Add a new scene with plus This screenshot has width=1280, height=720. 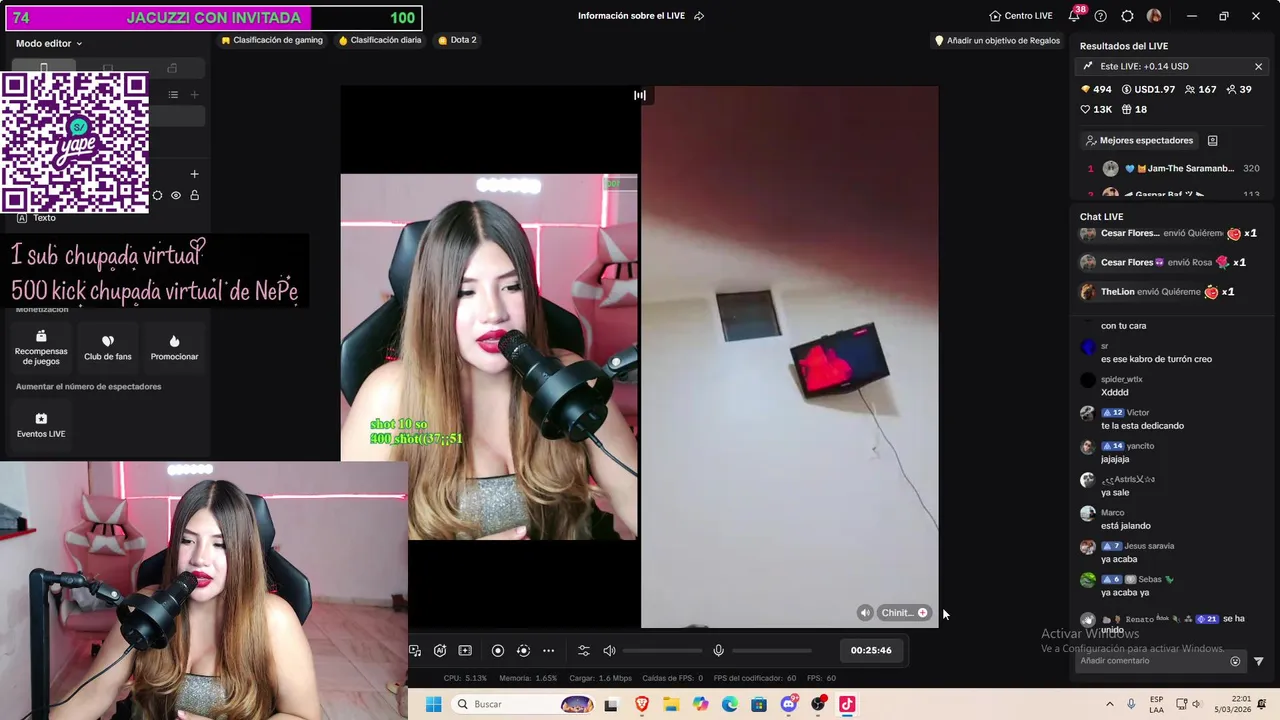195,95
